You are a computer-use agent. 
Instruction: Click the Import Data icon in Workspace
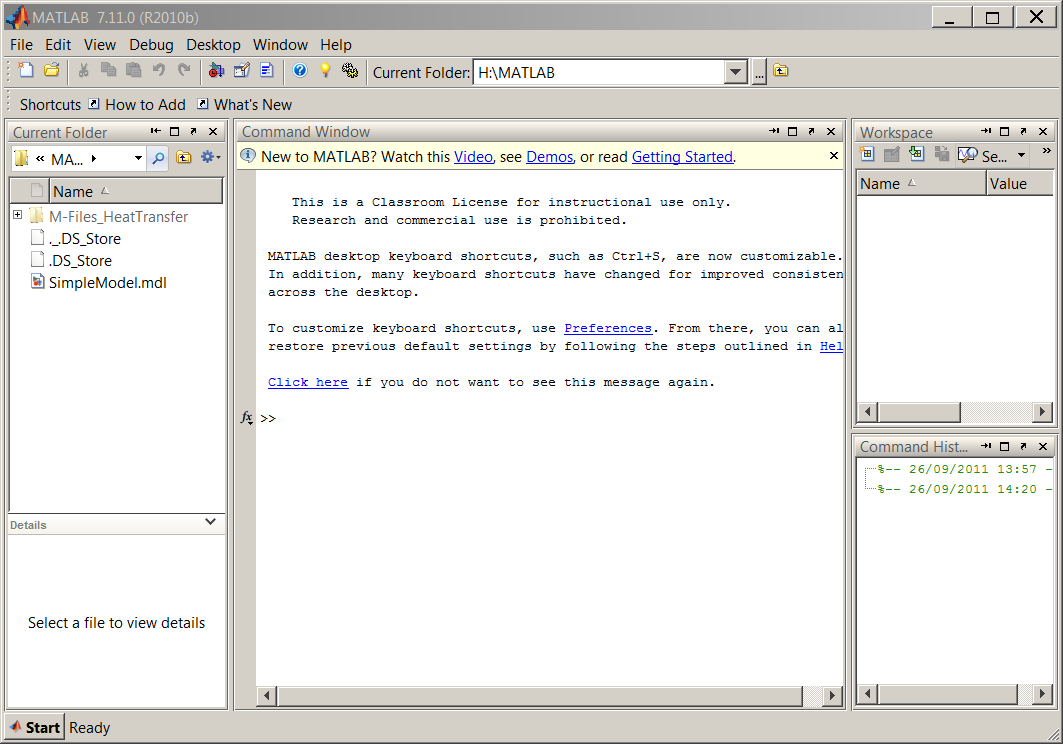pos(917,155)
